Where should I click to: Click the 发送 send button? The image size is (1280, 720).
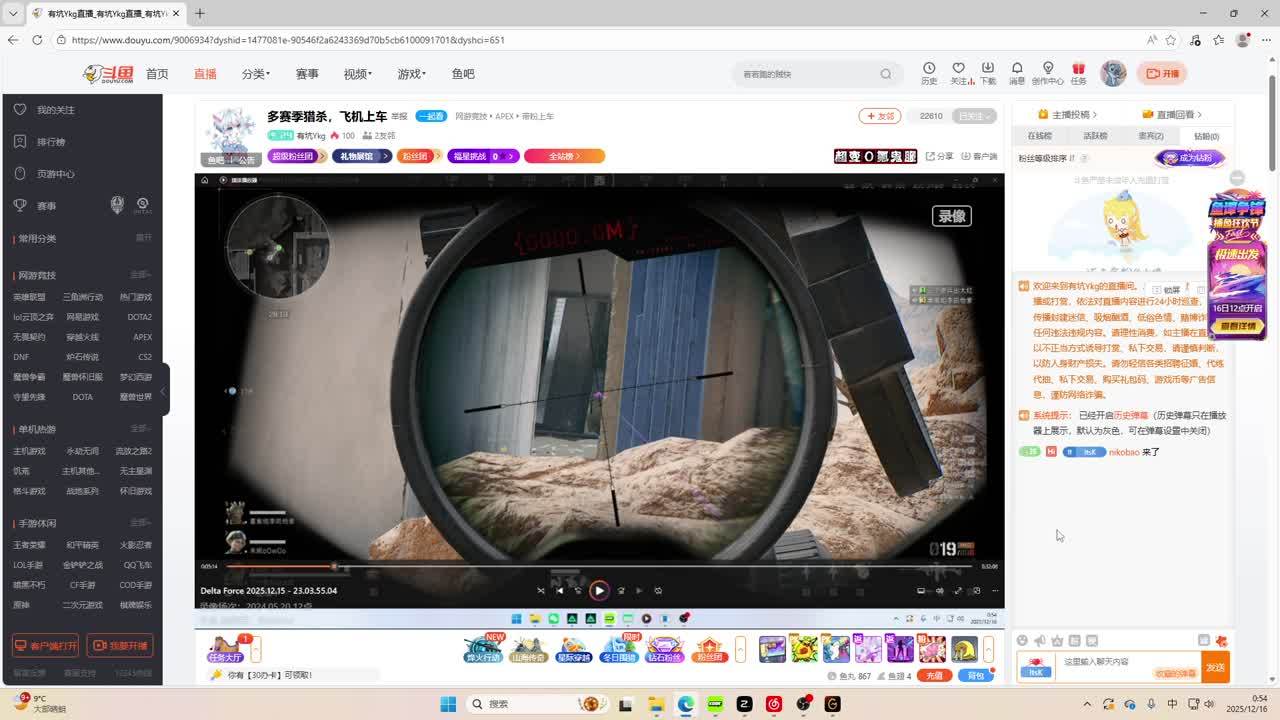pos(1215,667)
